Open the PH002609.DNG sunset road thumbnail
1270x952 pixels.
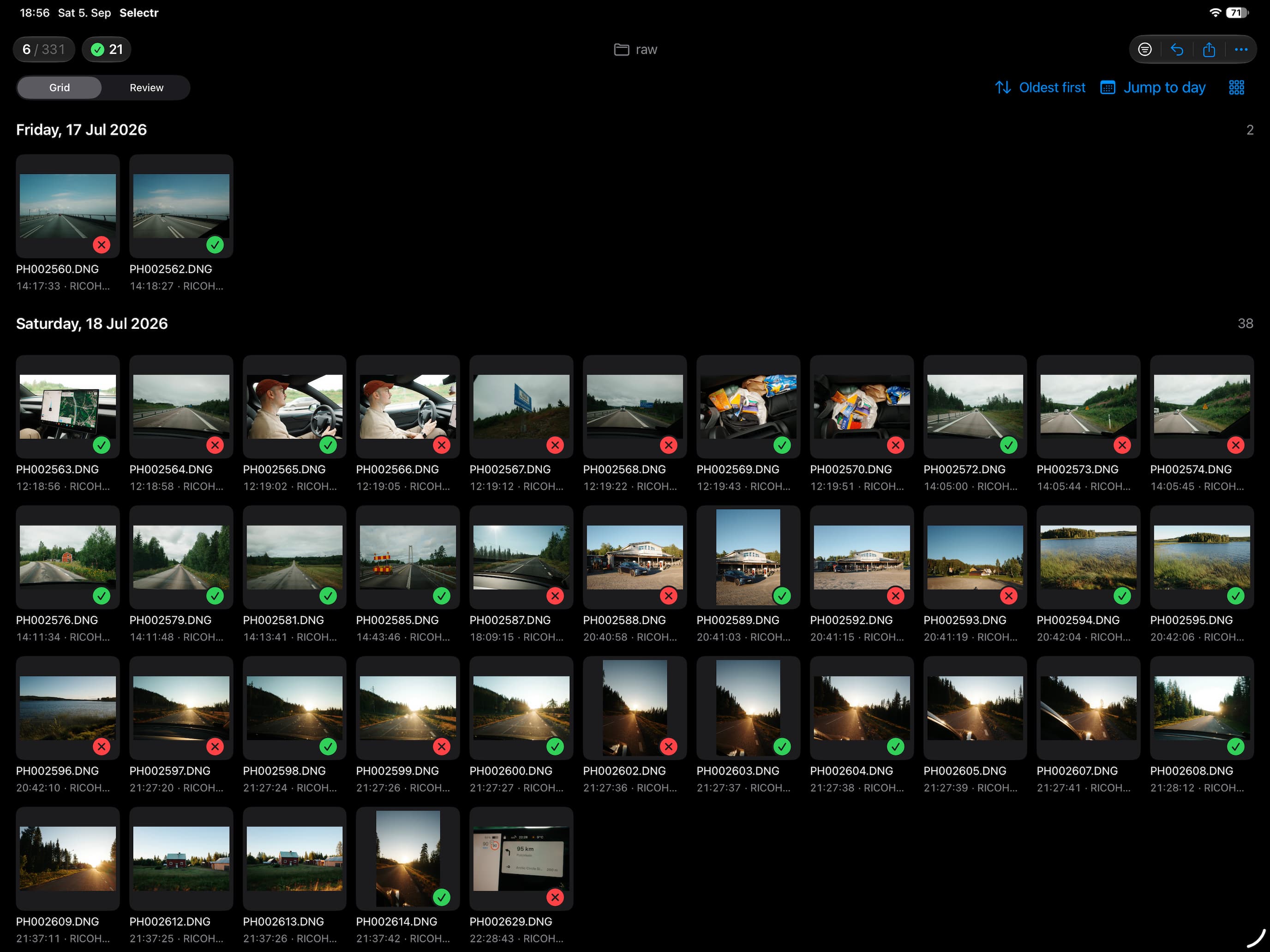coord(68,858)
